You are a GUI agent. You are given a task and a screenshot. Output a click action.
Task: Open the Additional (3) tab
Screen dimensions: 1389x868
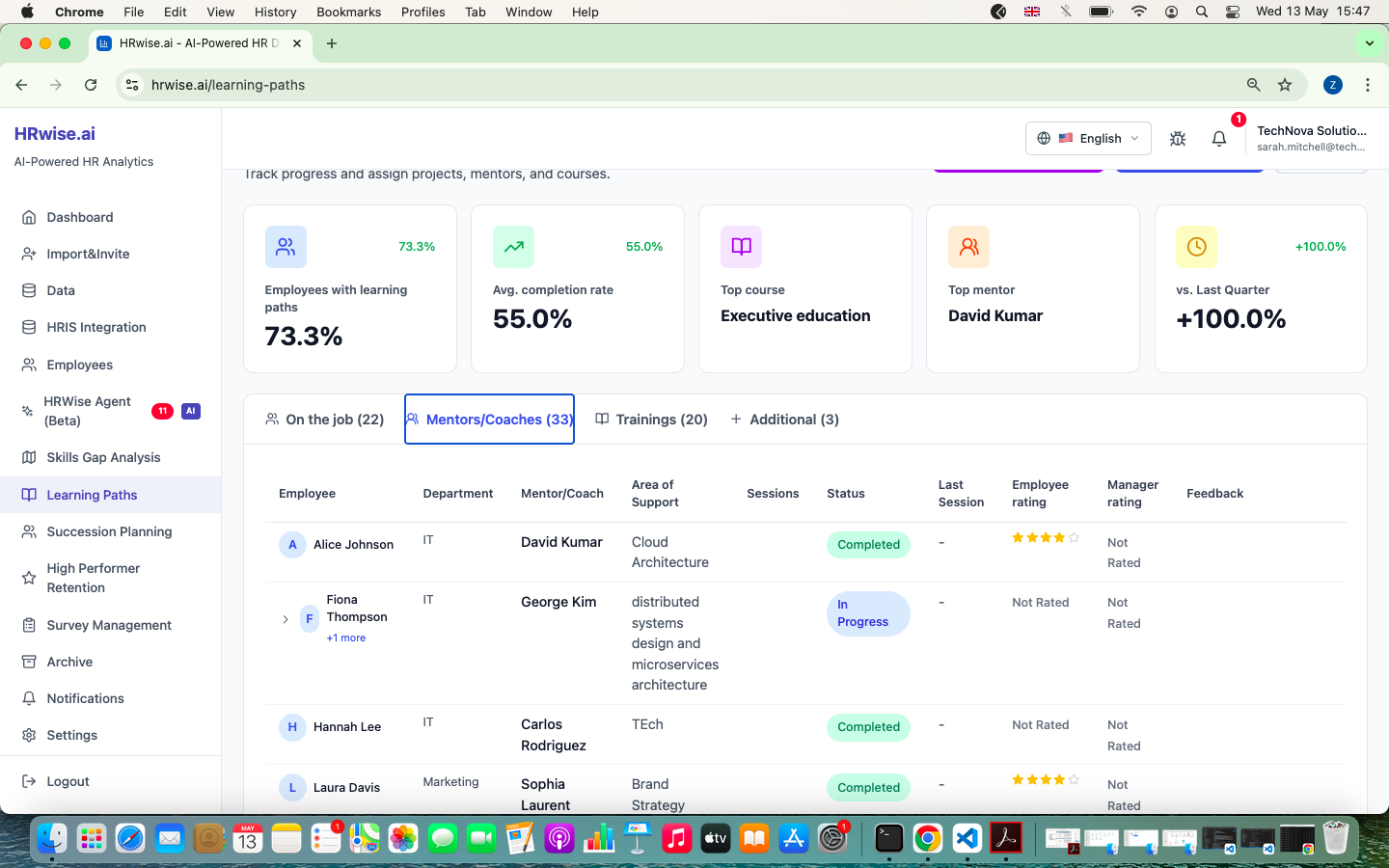(784, 420)
